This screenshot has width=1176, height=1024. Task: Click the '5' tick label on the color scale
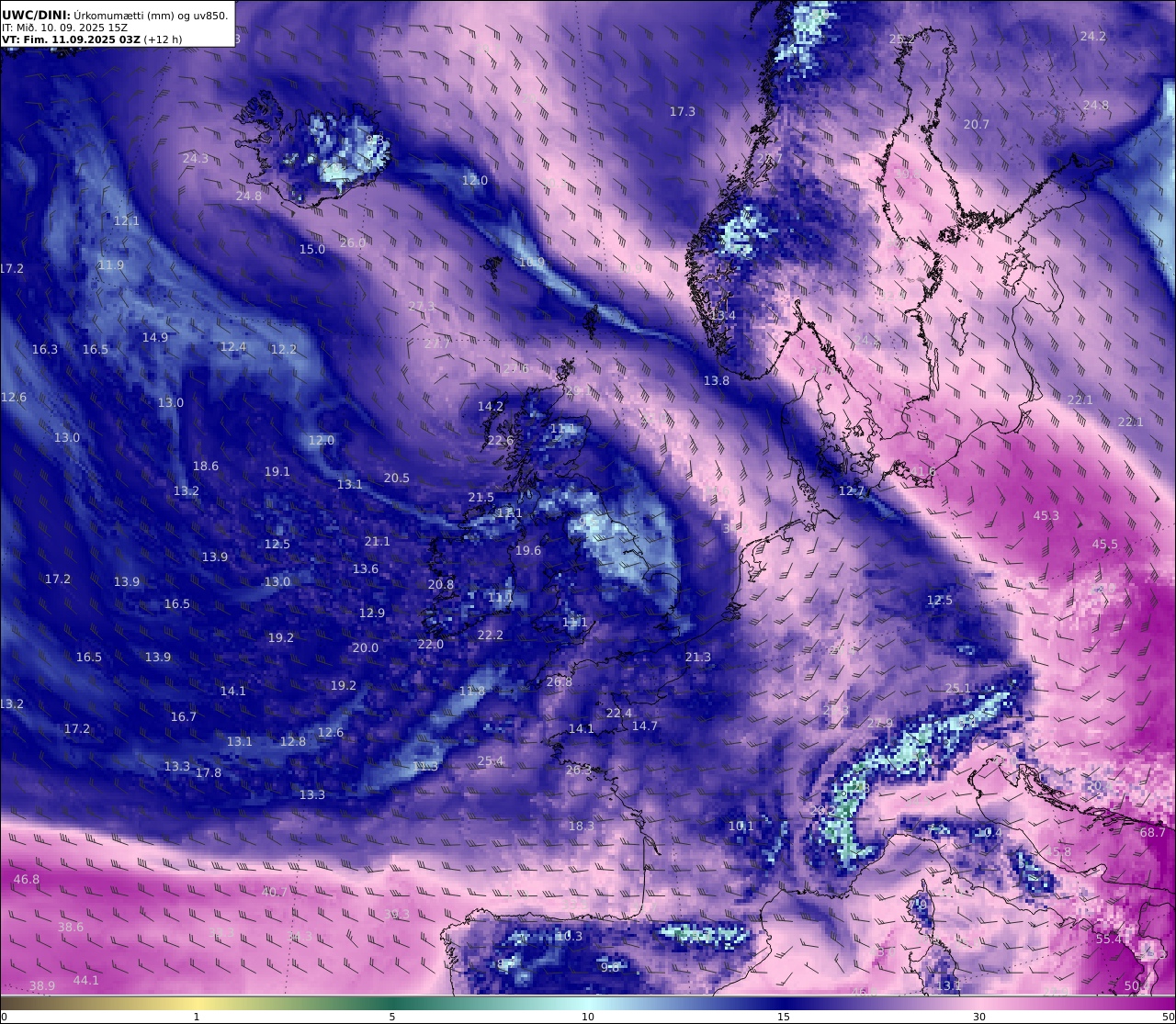point(392,1017)
